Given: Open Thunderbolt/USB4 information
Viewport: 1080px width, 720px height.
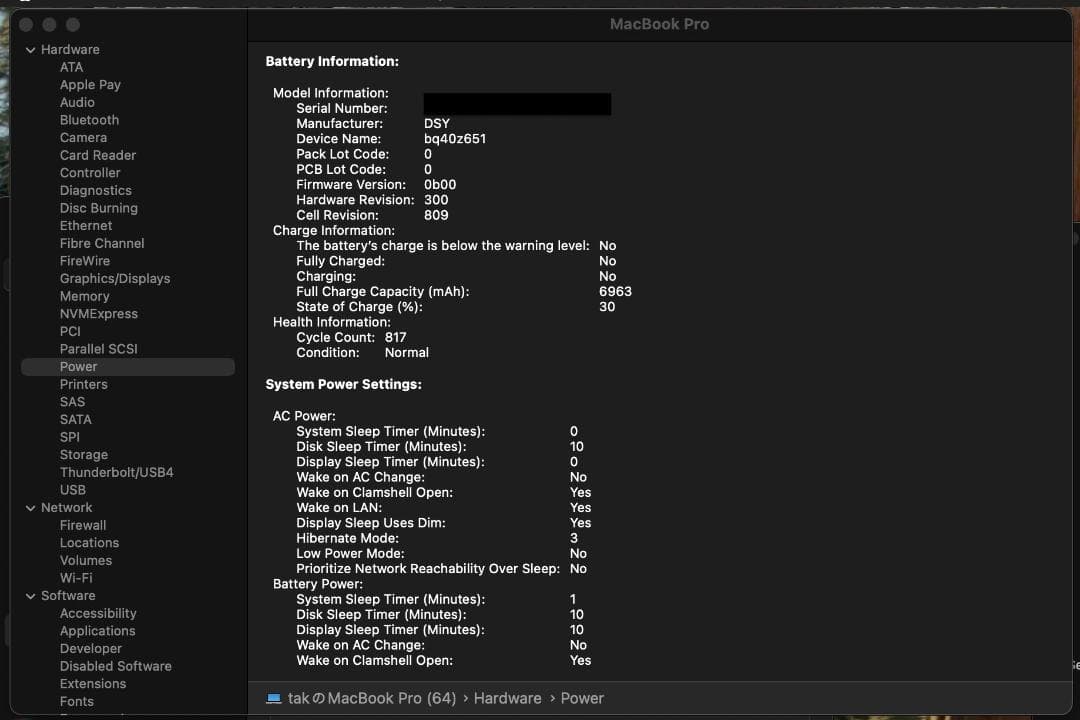Looking at the screenshot, I should pos(117,472).
